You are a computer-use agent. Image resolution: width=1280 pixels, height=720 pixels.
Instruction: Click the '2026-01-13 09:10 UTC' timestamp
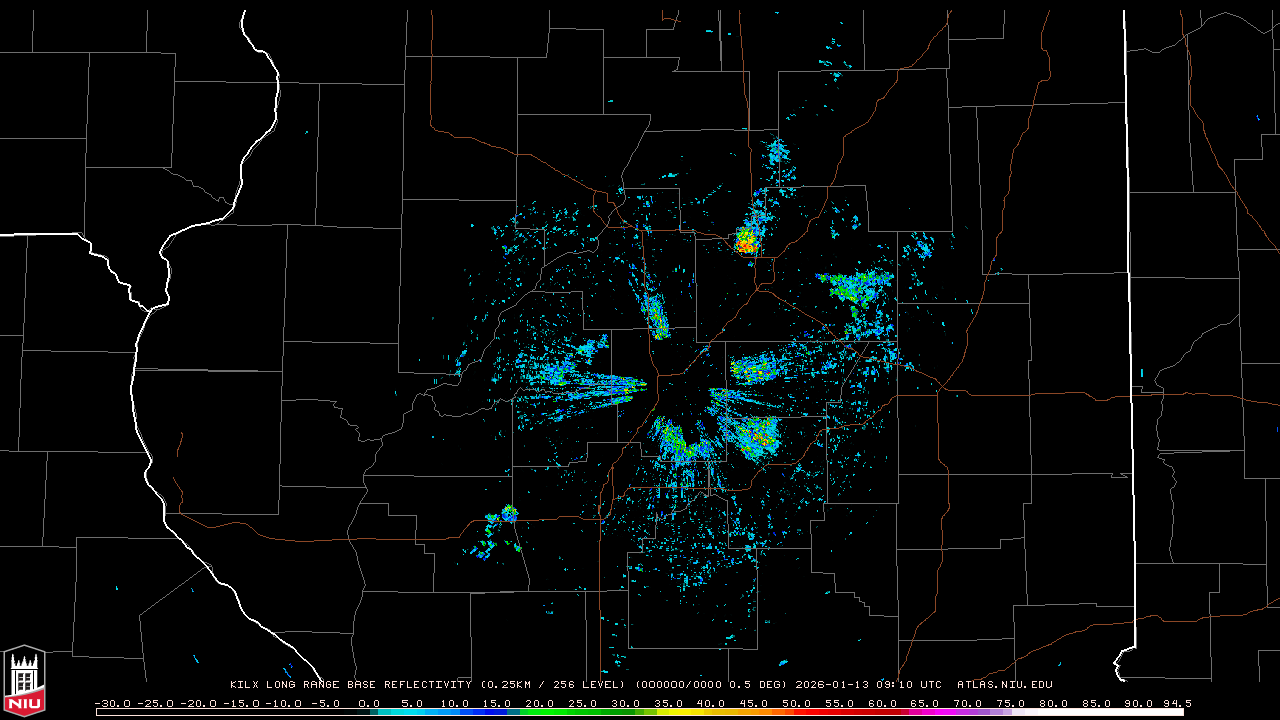pyautogui.click(x=868, y=685)
